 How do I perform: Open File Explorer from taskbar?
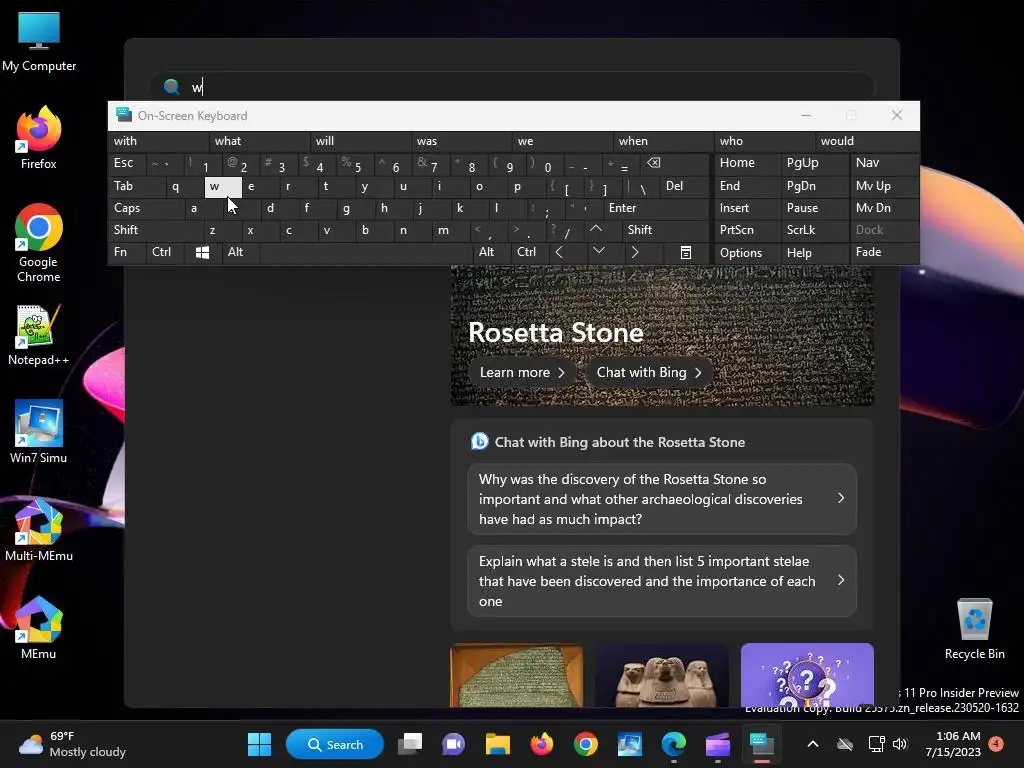[498, 744]
